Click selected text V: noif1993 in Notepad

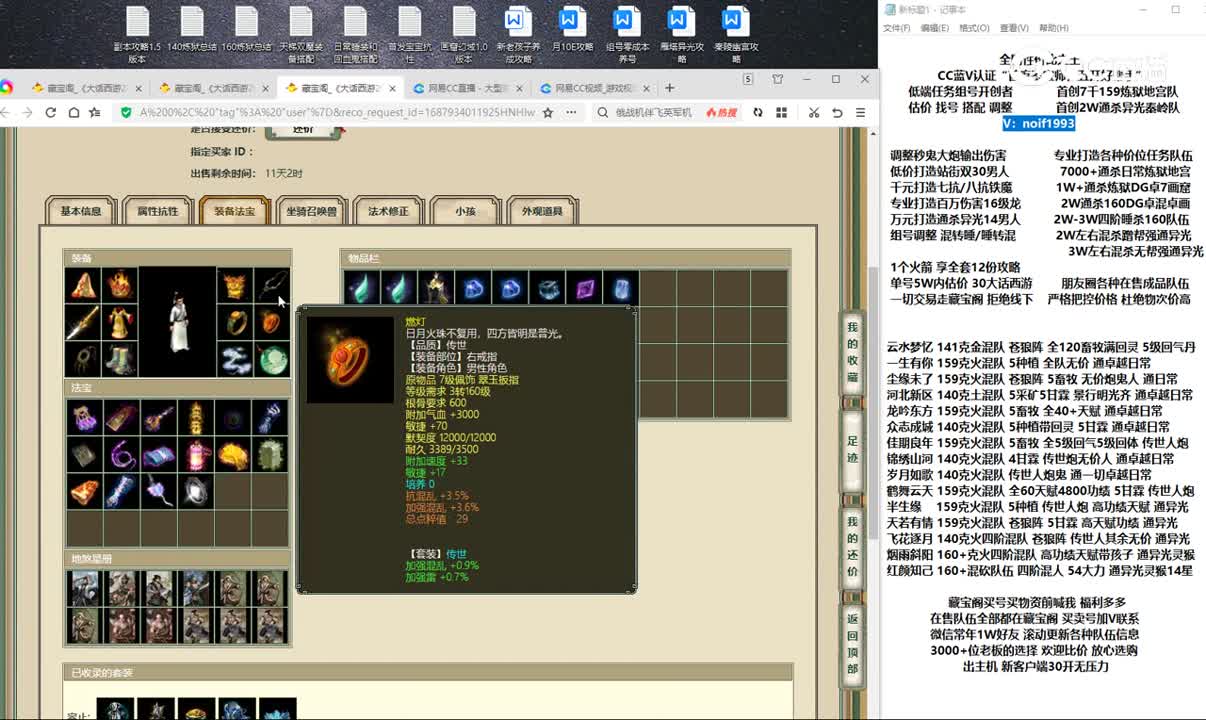coord(1040,123)
